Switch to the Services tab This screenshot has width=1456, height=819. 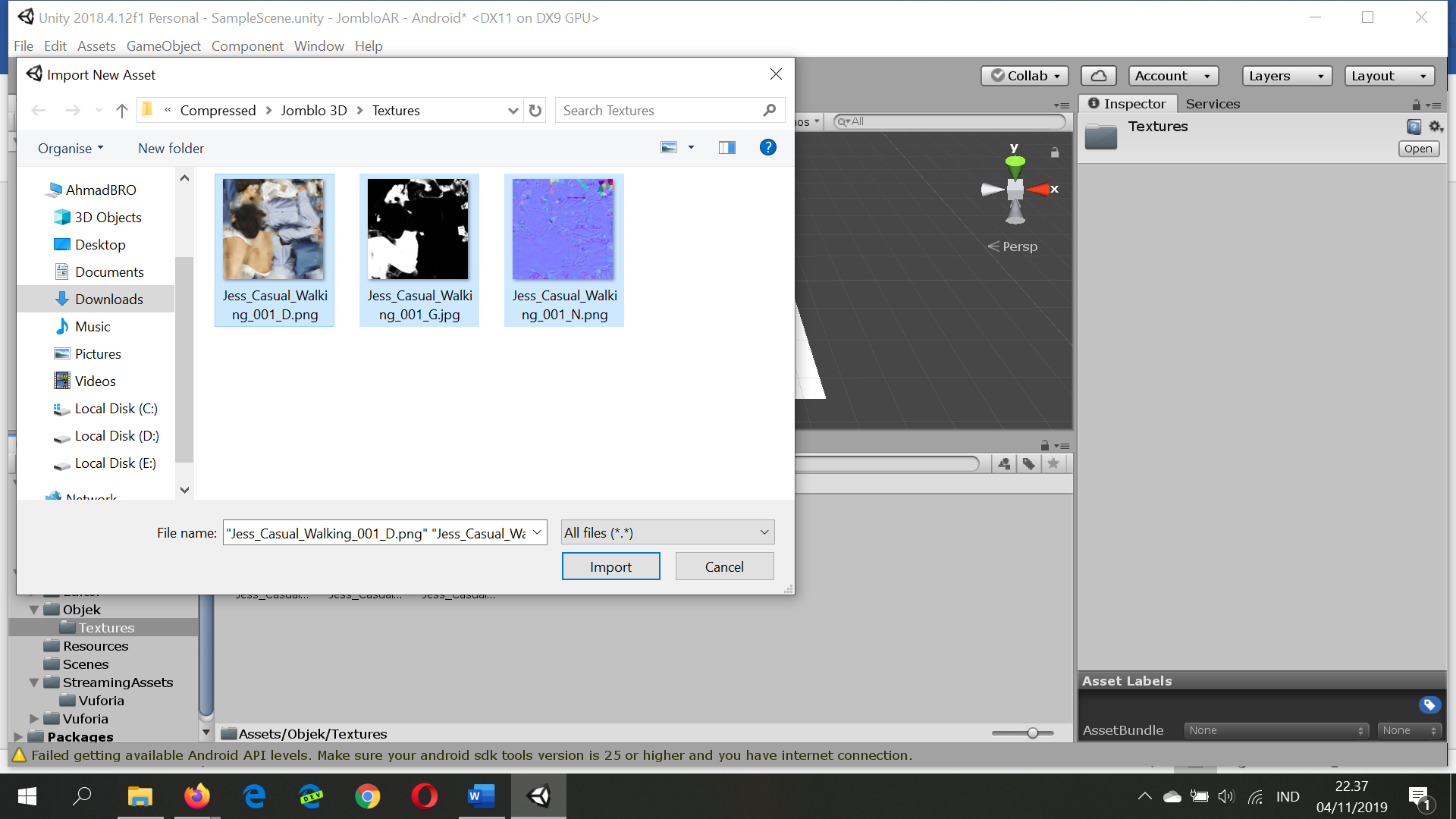point(1213,104)
